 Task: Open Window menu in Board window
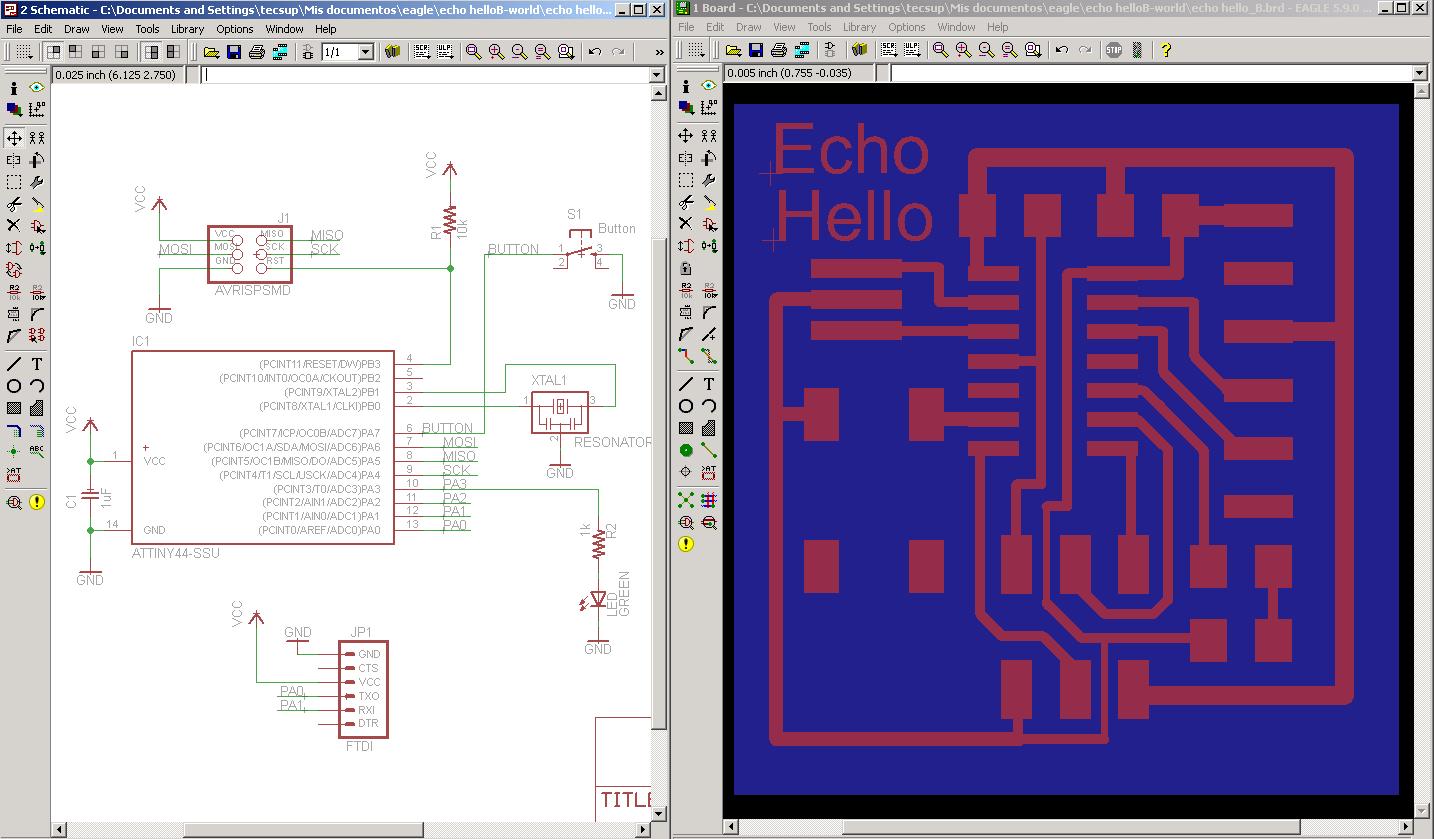click(956, 27)
